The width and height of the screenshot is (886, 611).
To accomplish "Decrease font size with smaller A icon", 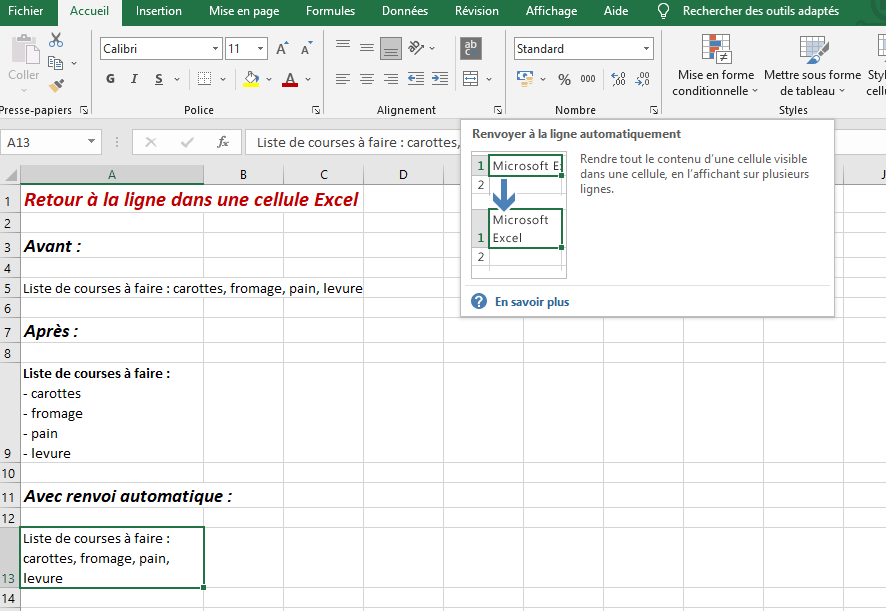I will point(306,49).
